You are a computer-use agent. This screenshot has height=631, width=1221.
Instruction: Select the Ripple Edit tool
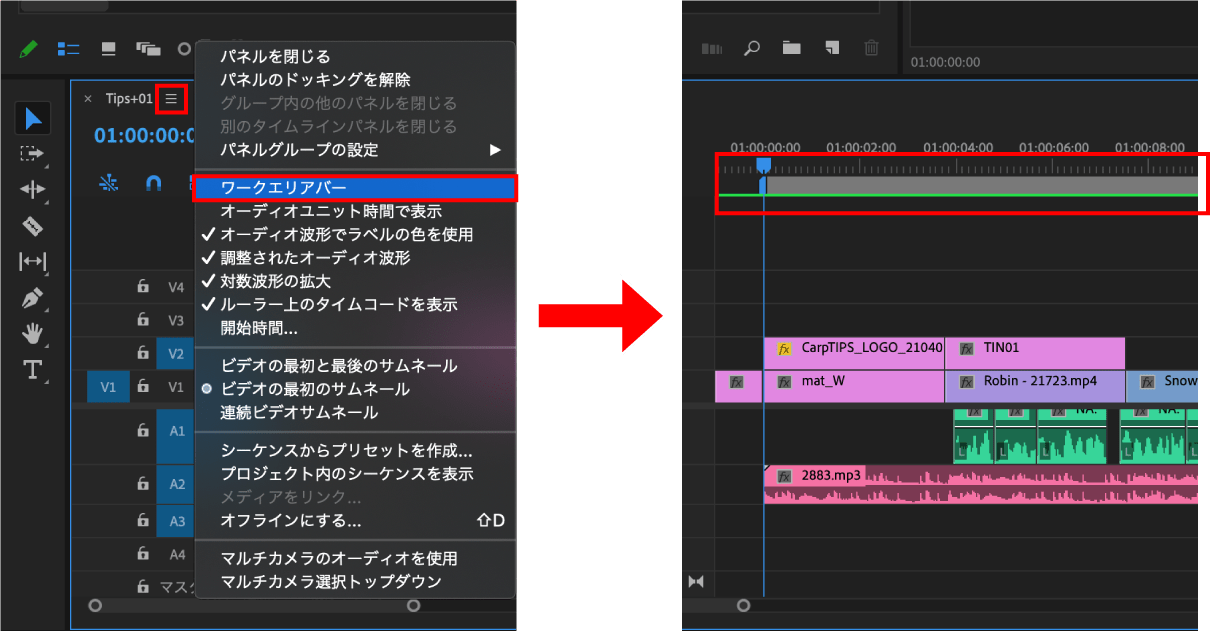point(33,190)
